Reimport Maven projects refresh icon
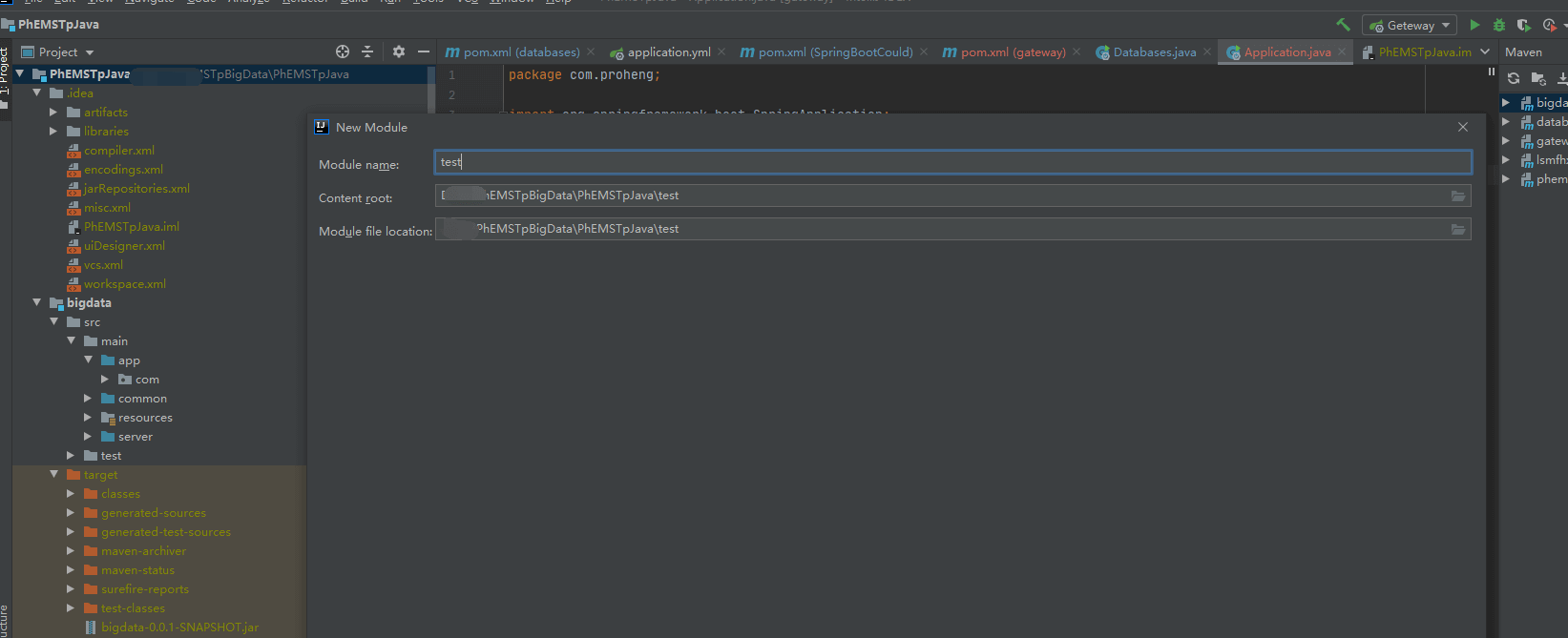1568x638 pixels. tap(1514, 78)
